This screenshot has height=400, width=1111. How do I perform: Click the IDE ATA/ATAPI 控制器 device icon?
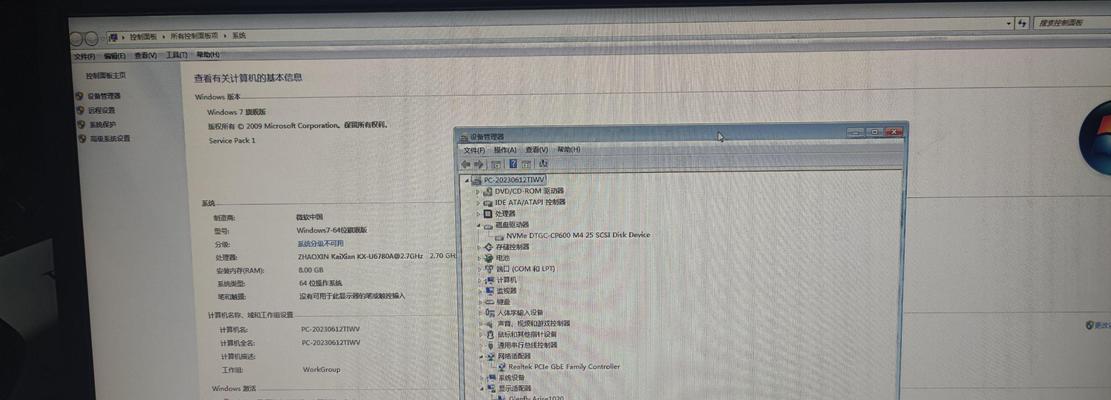tap(487, 202)
